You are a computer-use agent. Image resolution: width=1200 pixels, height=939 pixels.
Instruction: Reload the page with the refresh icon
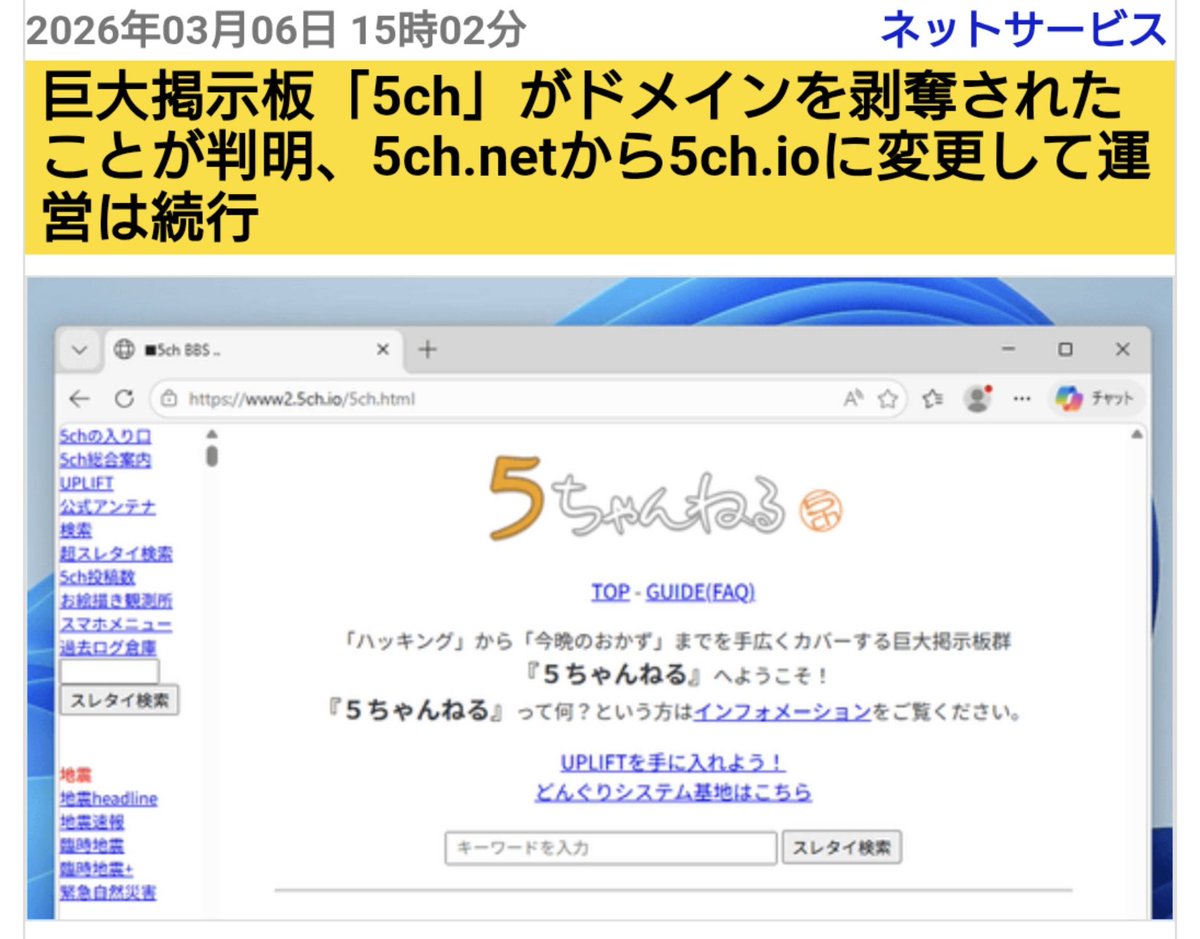[124, 398]
